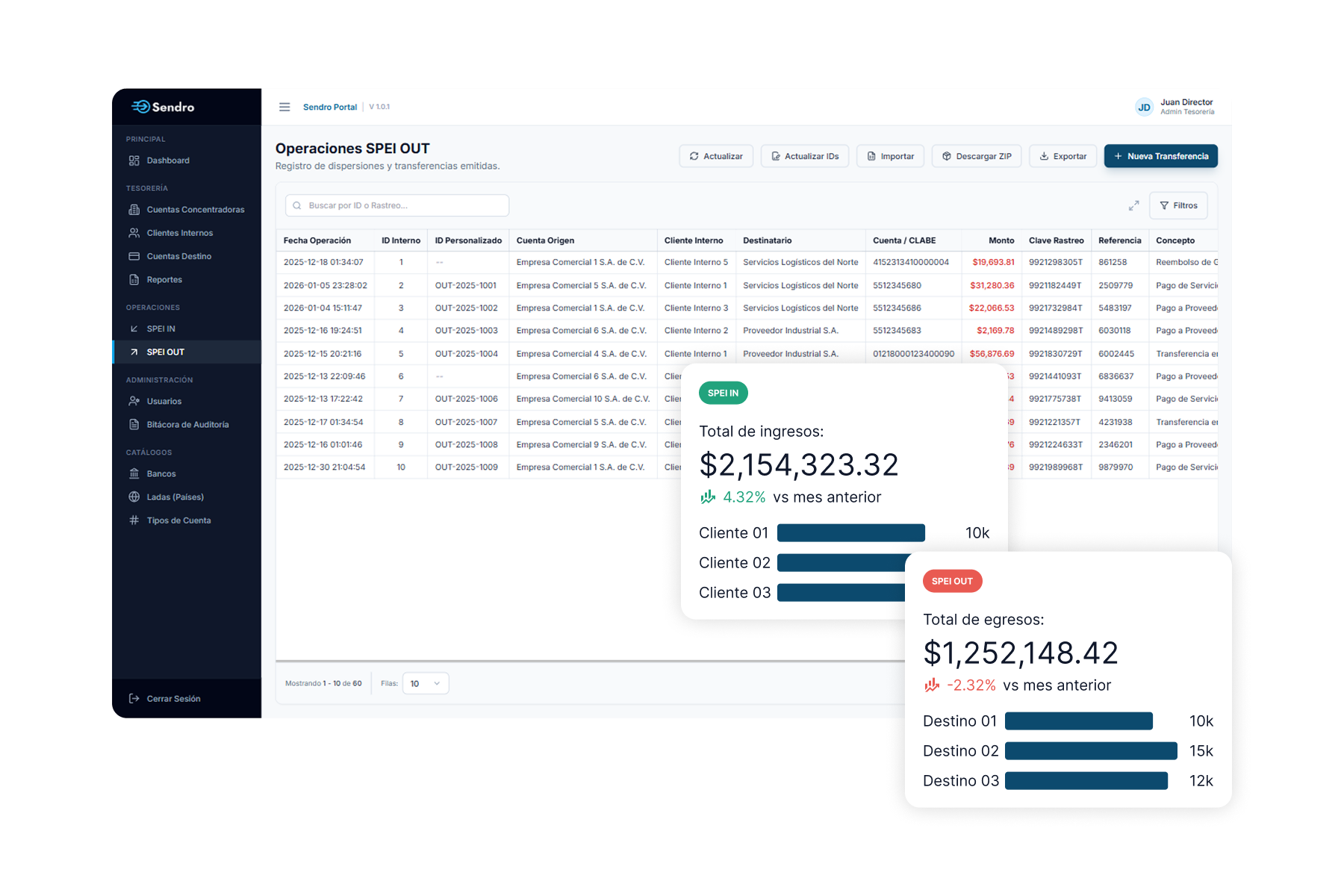Screen dimensions: 1344x896
Task: Toggle the hamburger sidebar menu icon
Action: (284, 107)
